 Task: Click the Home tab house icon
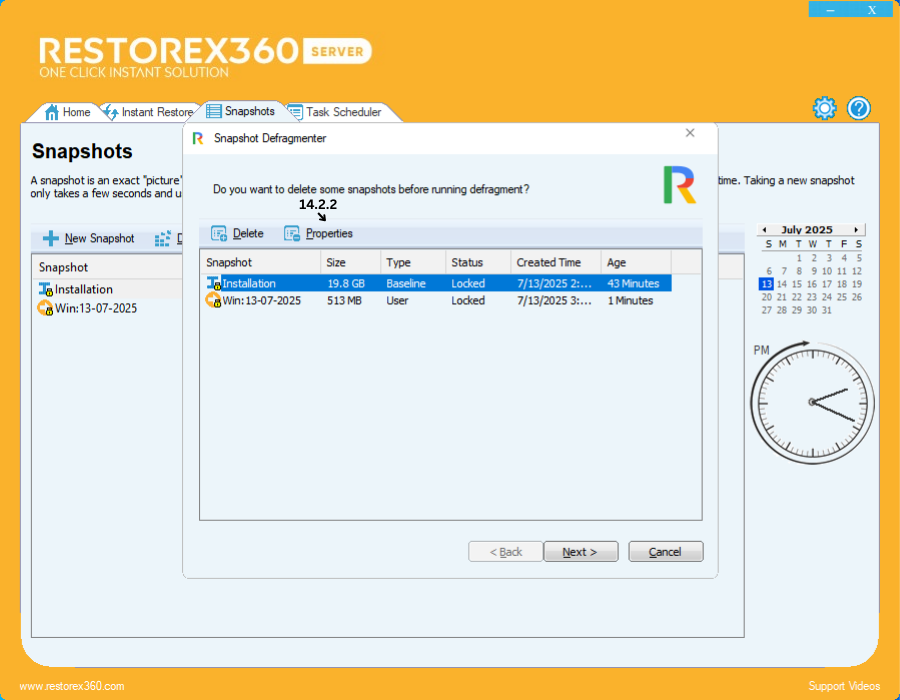[52, 112]
